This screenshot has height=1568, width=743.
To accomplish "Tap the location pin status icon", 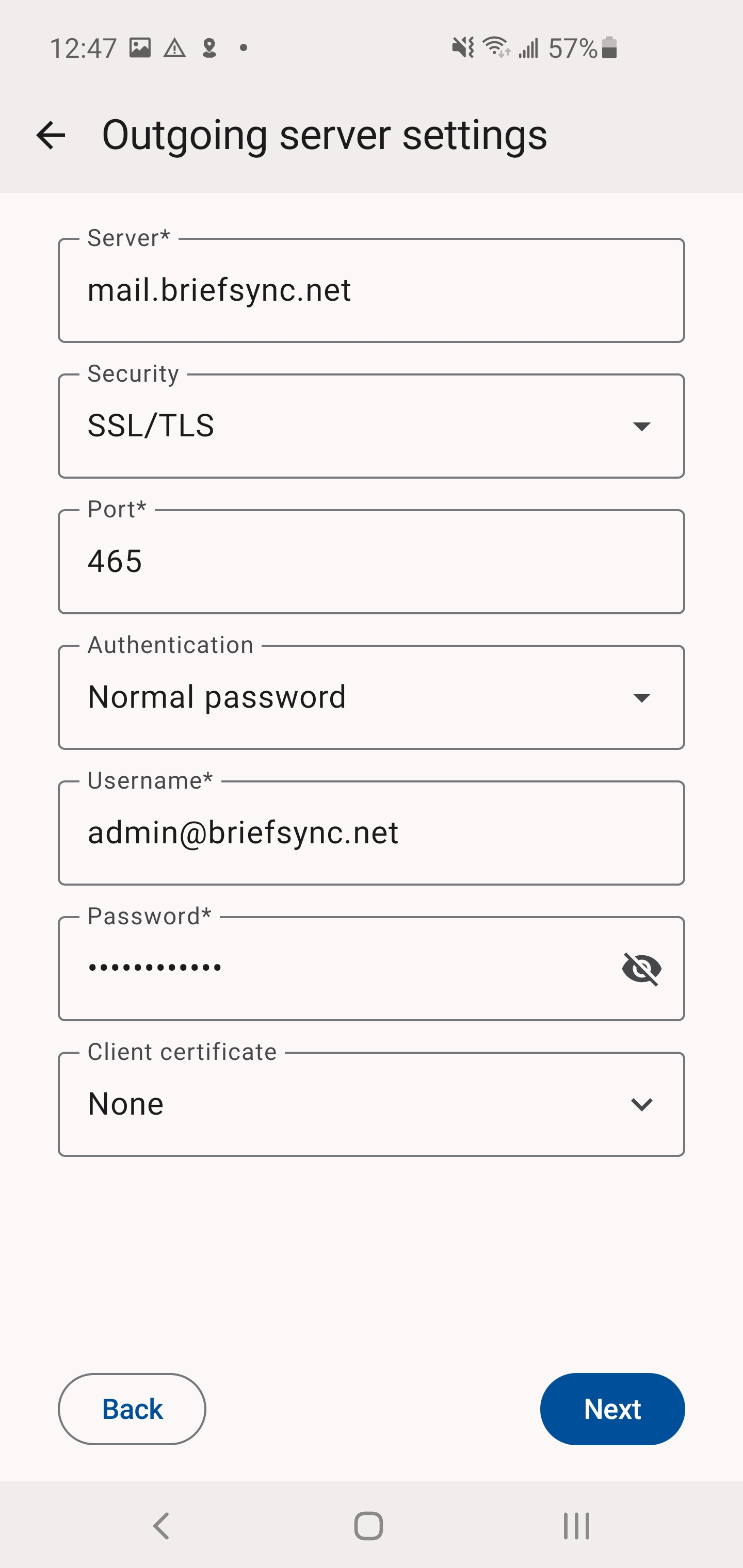I will [x=209, y=47].
